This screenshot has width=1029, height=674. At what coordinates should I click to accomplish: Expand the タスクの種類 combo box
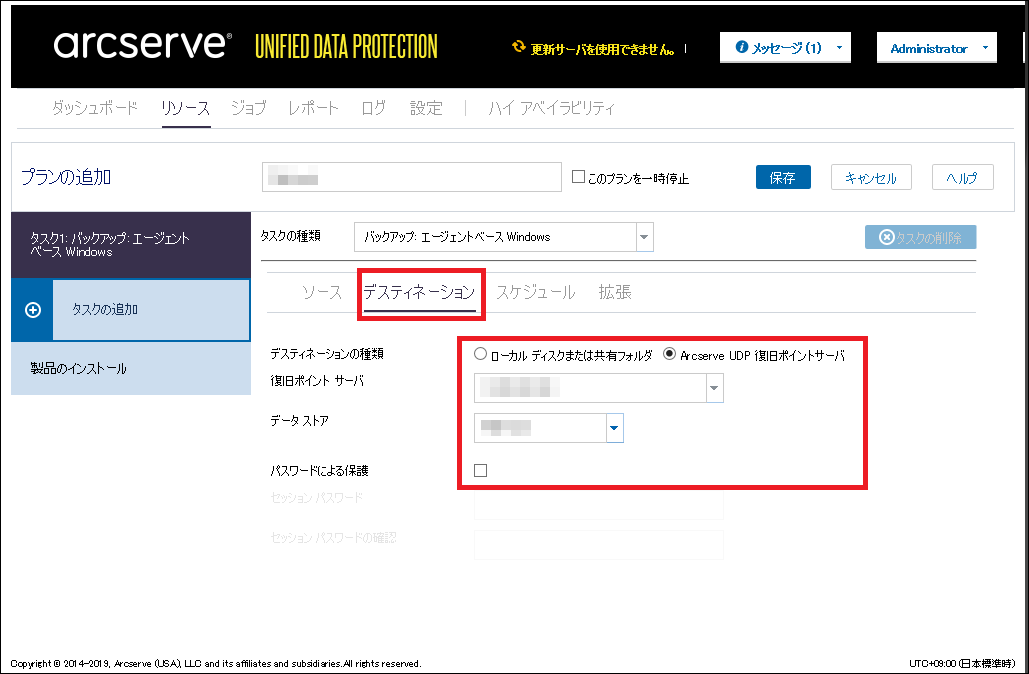644,237
